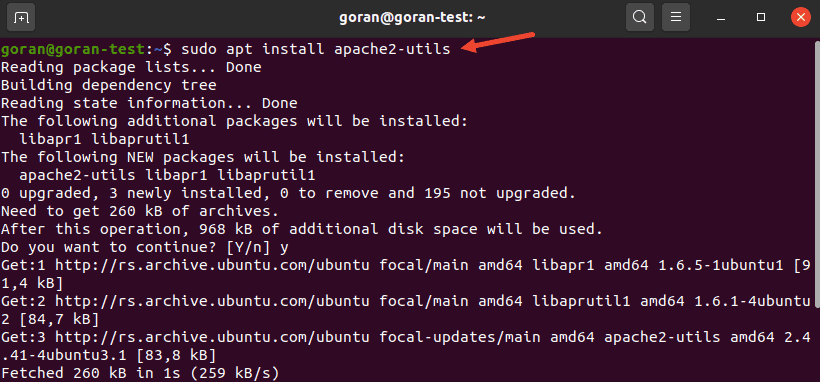Screen dimensions: 820x382
Task: Click the Reading package lists... Done line
Action: point(131,68)
